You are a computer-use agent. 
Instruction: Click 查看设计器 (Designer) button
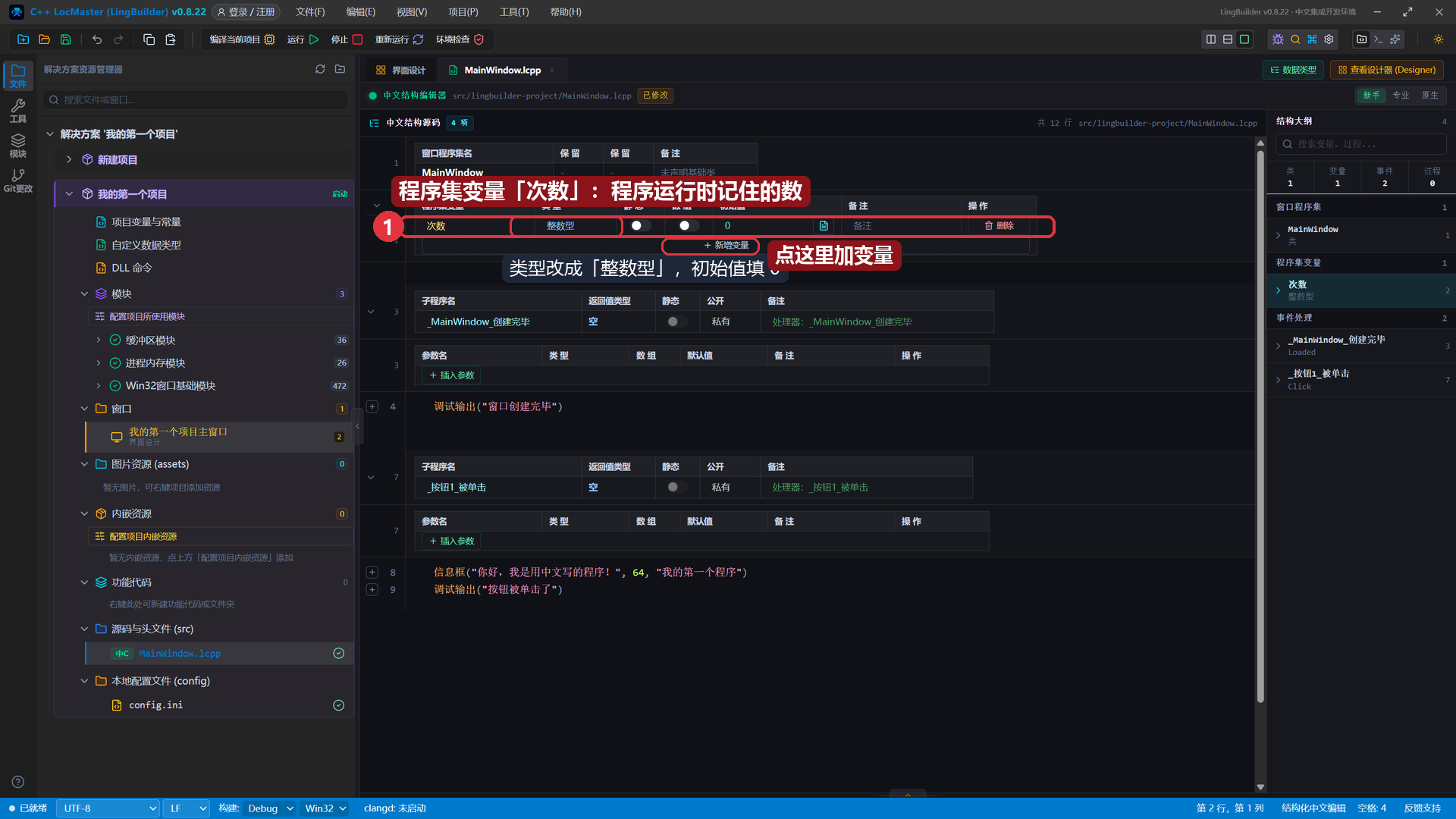pyautogui.click(x=1387, y=70)
